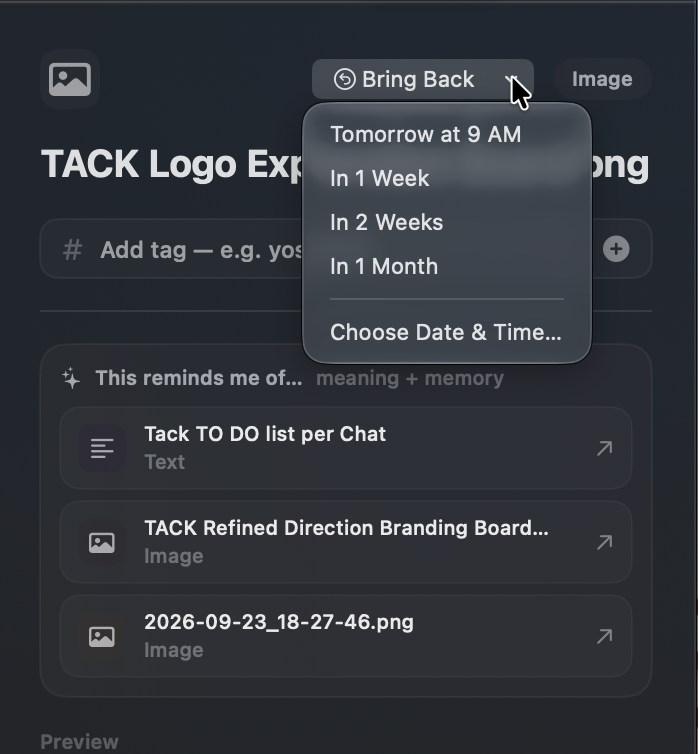The height and width of the screenshot is (754, 698).
Task: Open Choose Date & Time… option
Action: click(x=445, y=332)
